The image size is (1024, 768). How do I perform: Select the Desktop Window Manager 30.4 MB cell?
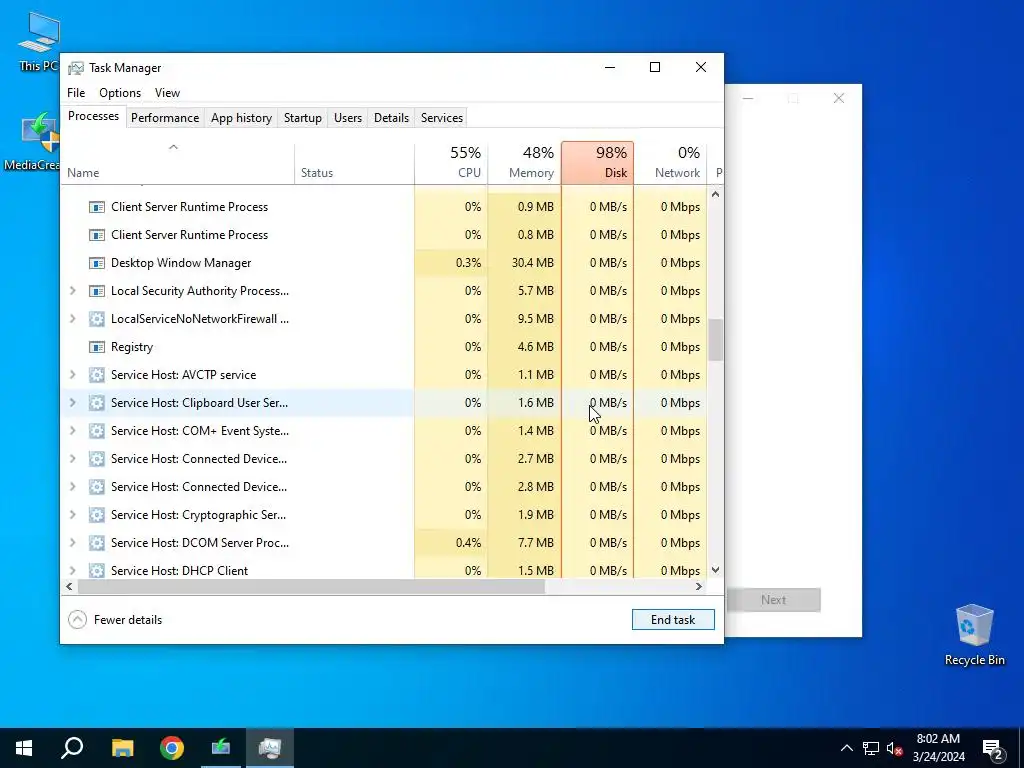(x=524, y=263)
